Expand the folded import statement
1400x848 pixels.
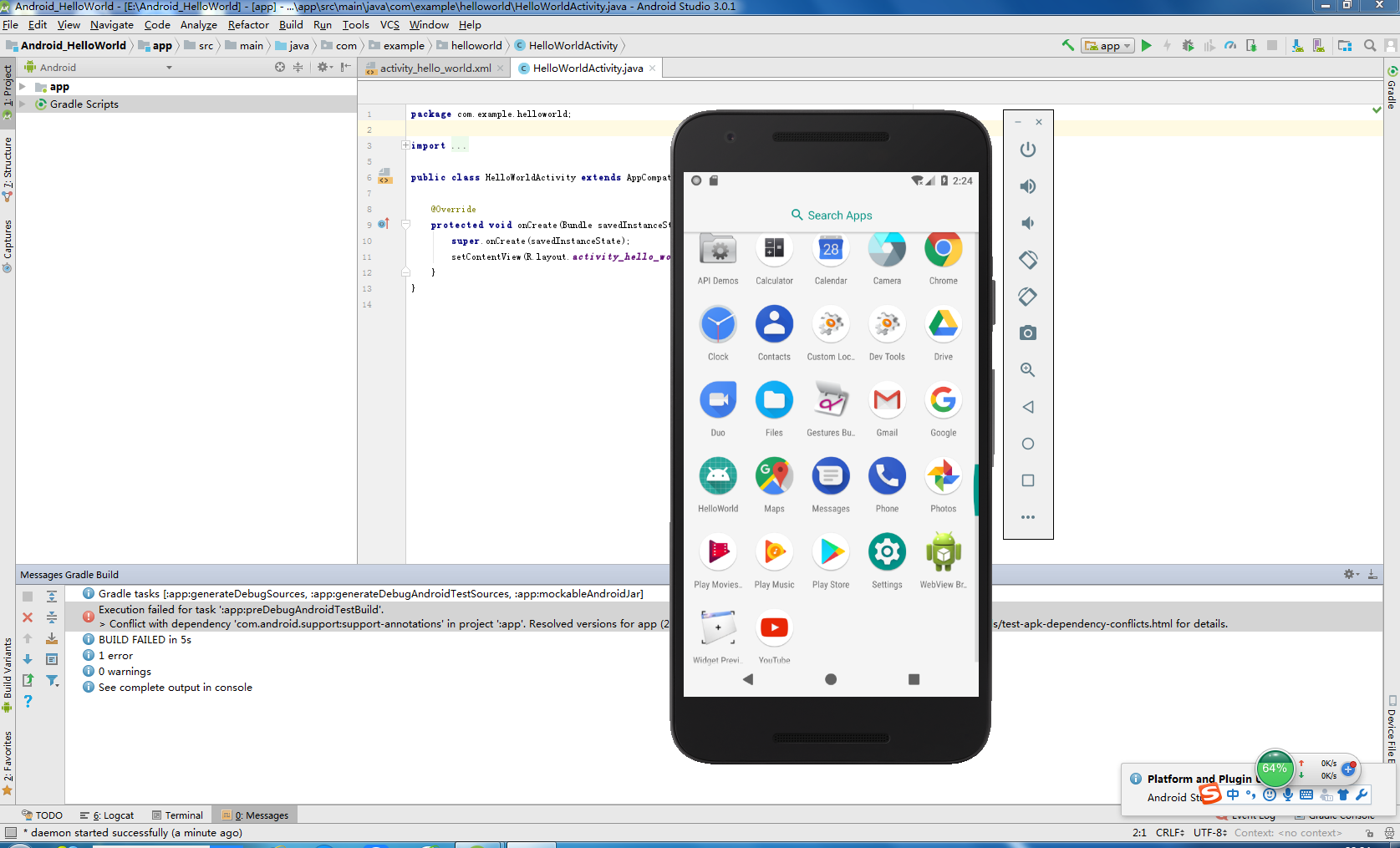click(x=405, y=145)
